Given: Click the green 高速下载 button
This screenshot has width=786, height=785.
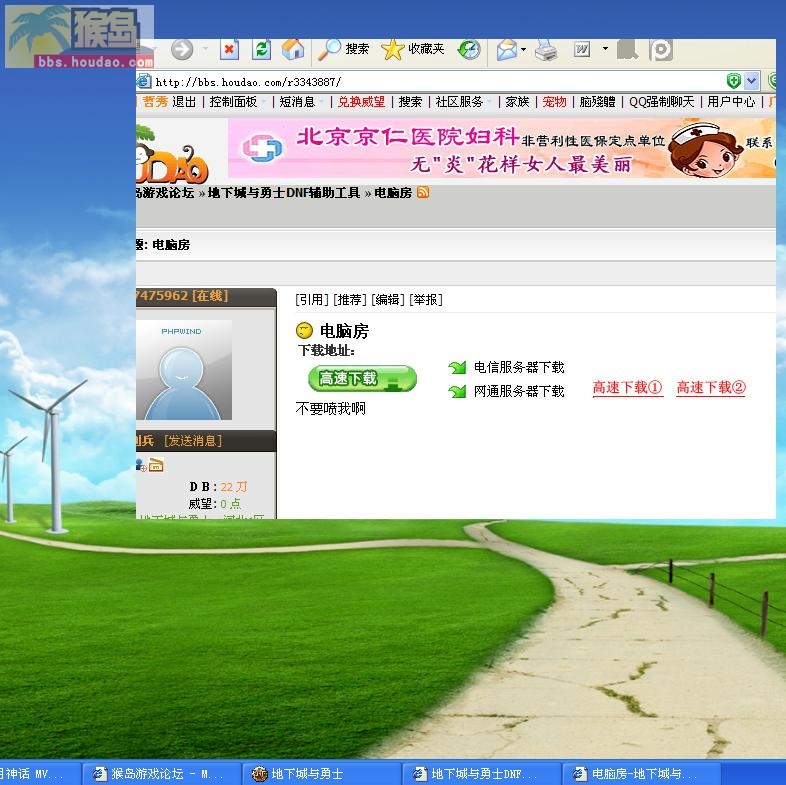Looking at the screenshot, I should (x=362, y=378).
